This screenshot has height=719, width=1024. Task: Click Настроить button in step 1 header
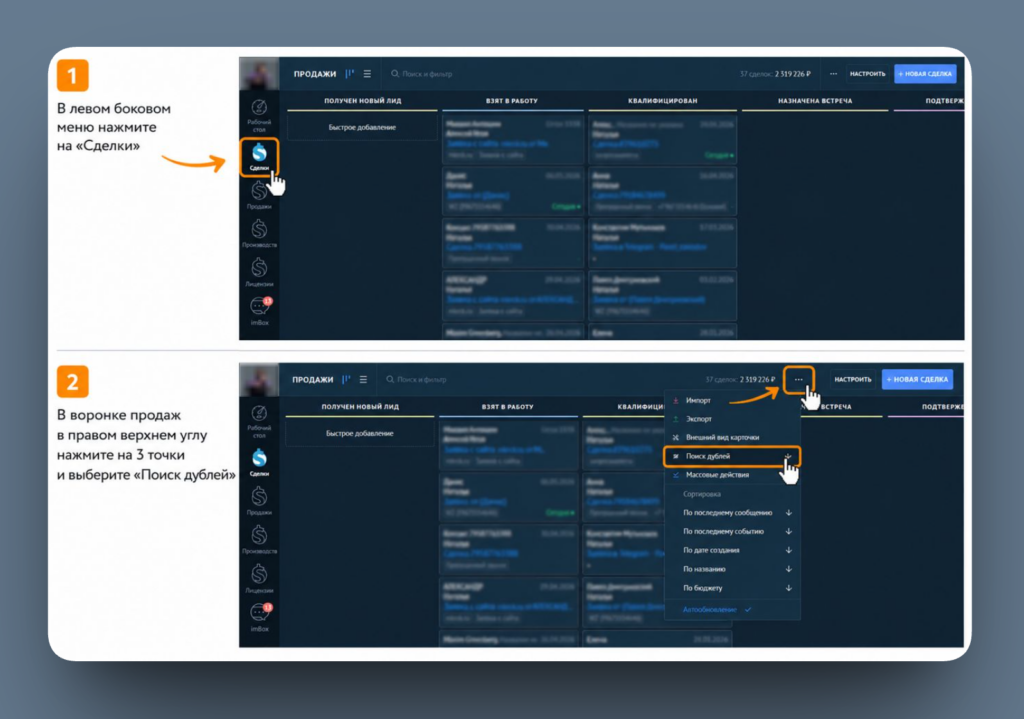pyautogui.click(x=867, y=74)
